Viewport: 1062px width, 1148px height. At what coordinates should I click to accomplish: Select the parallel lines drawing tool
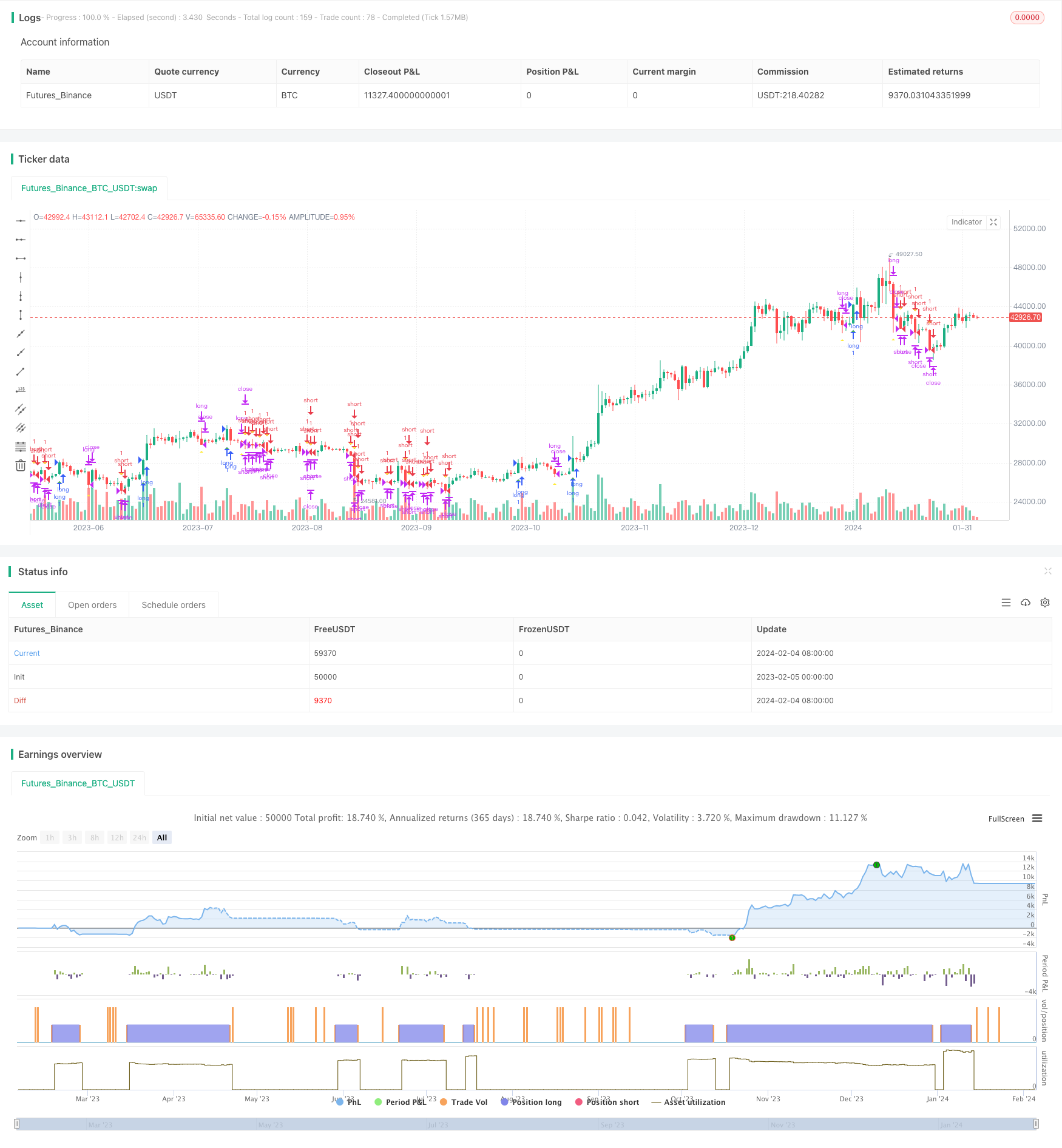point(21,409)
